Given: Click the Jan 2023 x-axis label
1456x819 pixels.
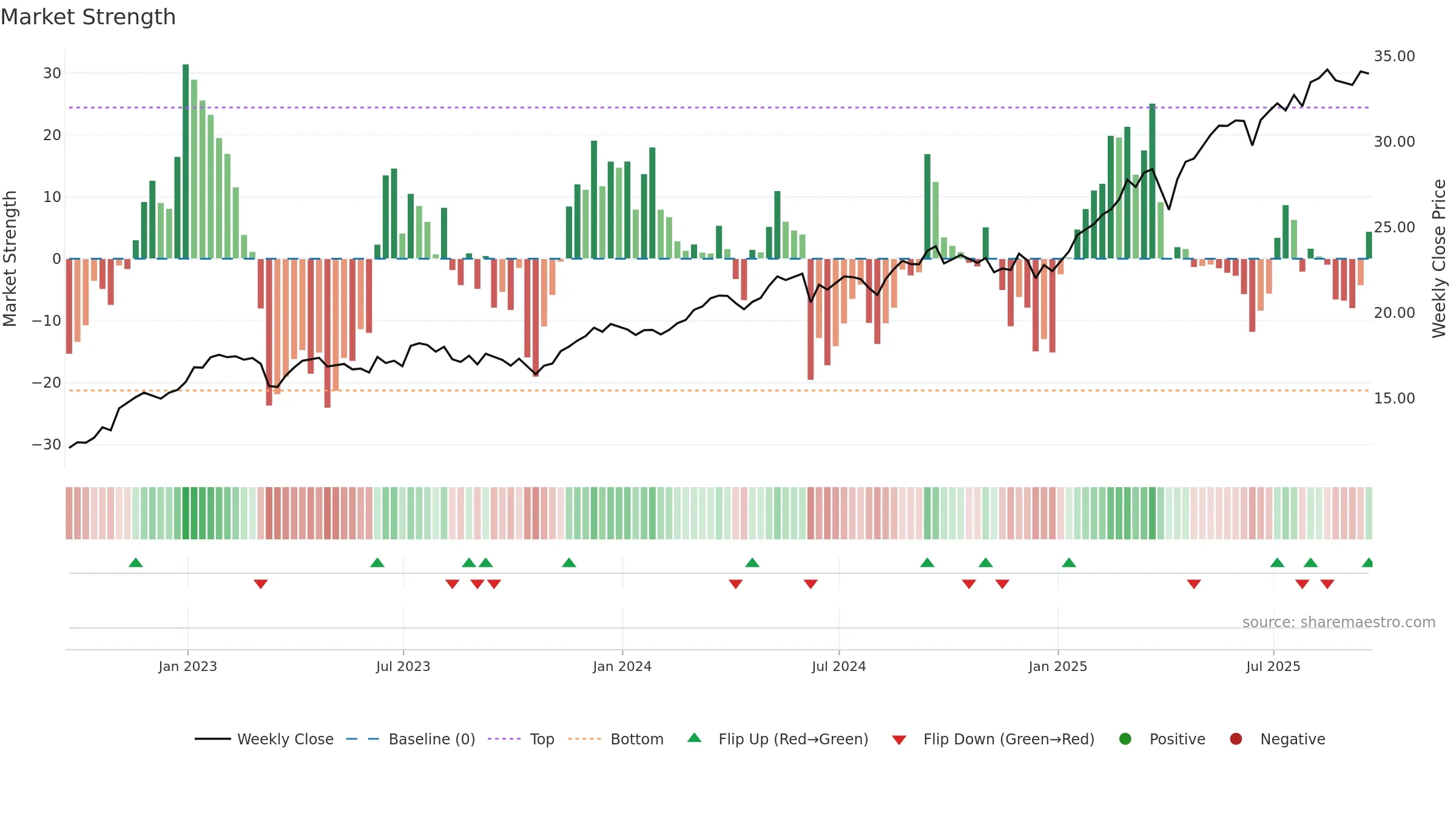Looking at the screenshot, I should click(188, 666).
